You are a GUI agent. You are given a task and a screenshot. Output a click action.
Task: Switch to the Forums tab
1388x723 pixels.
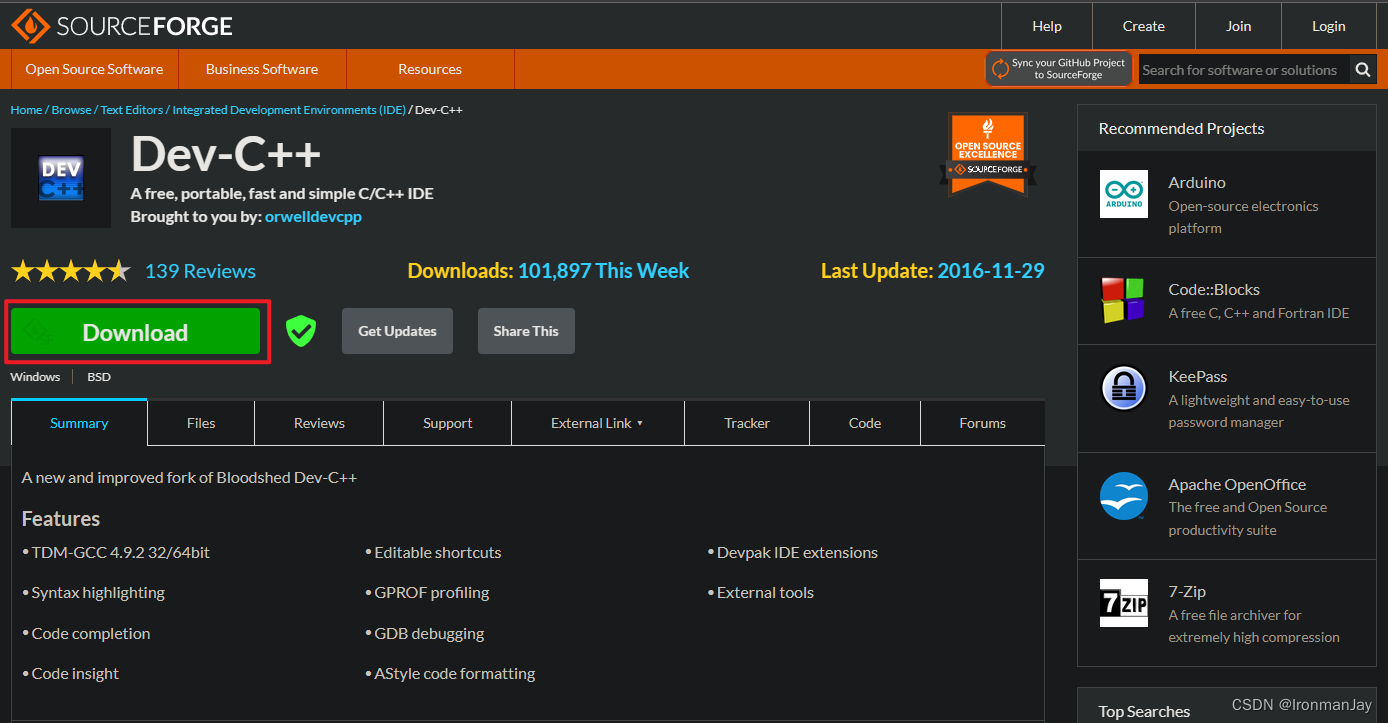[982, 423]
